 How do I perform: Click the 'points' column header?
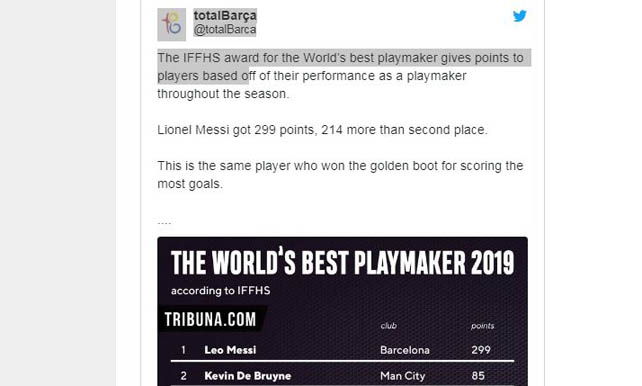(x=482, y=326)
